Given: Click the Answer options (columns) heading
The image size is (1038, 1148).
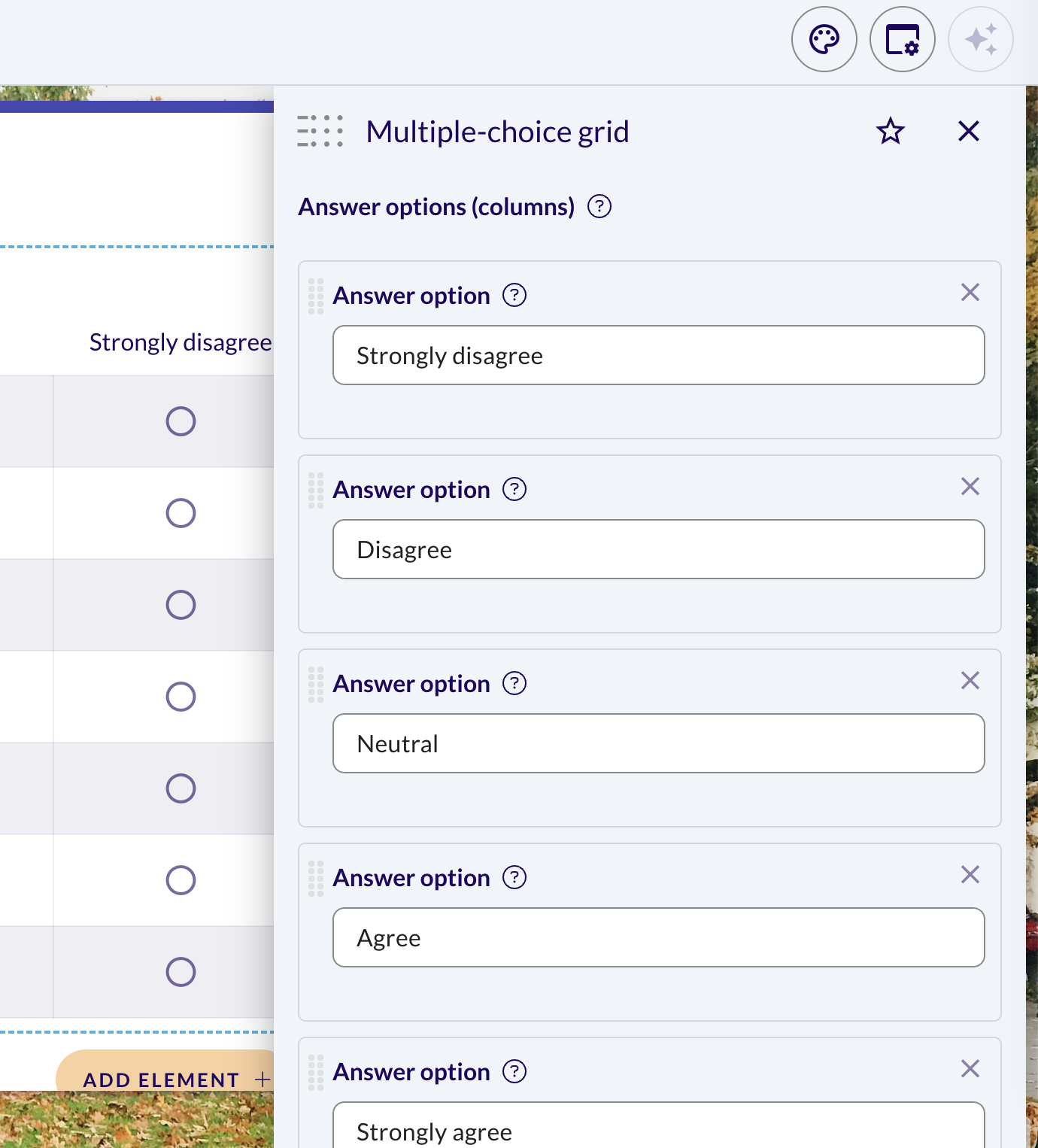Looking at the screenshot, I should [436, 207].
